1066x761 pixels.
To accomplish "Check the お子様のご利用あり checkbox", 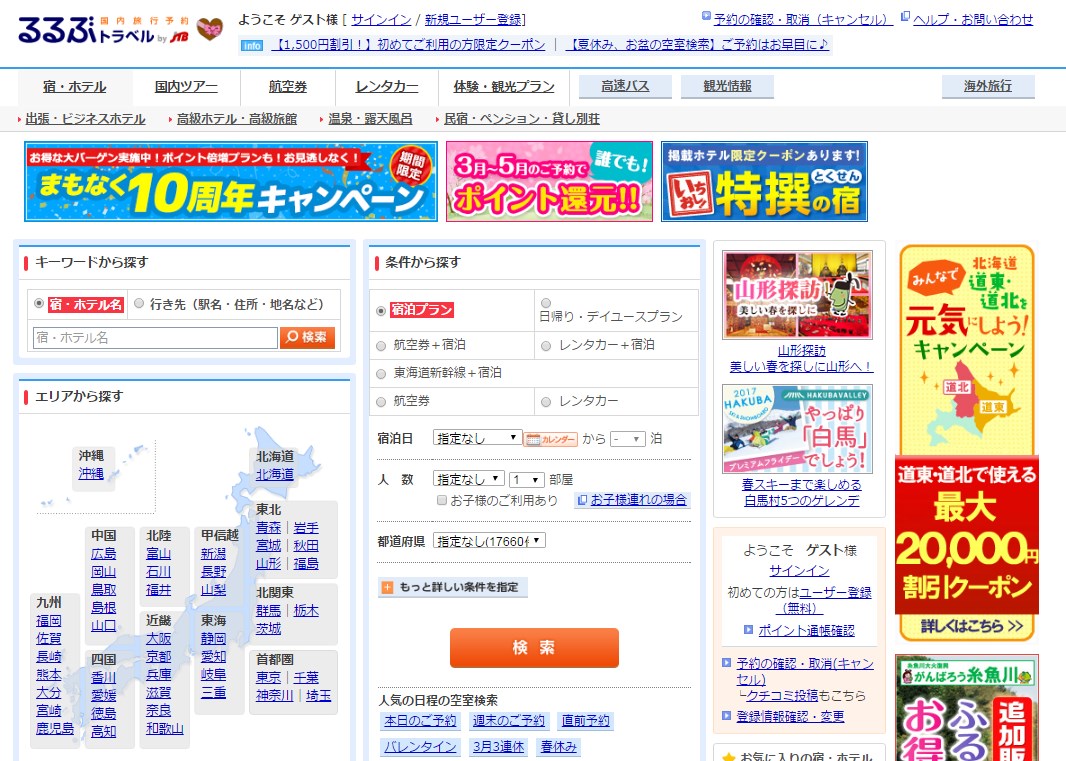I will click(x=442, y=500).
